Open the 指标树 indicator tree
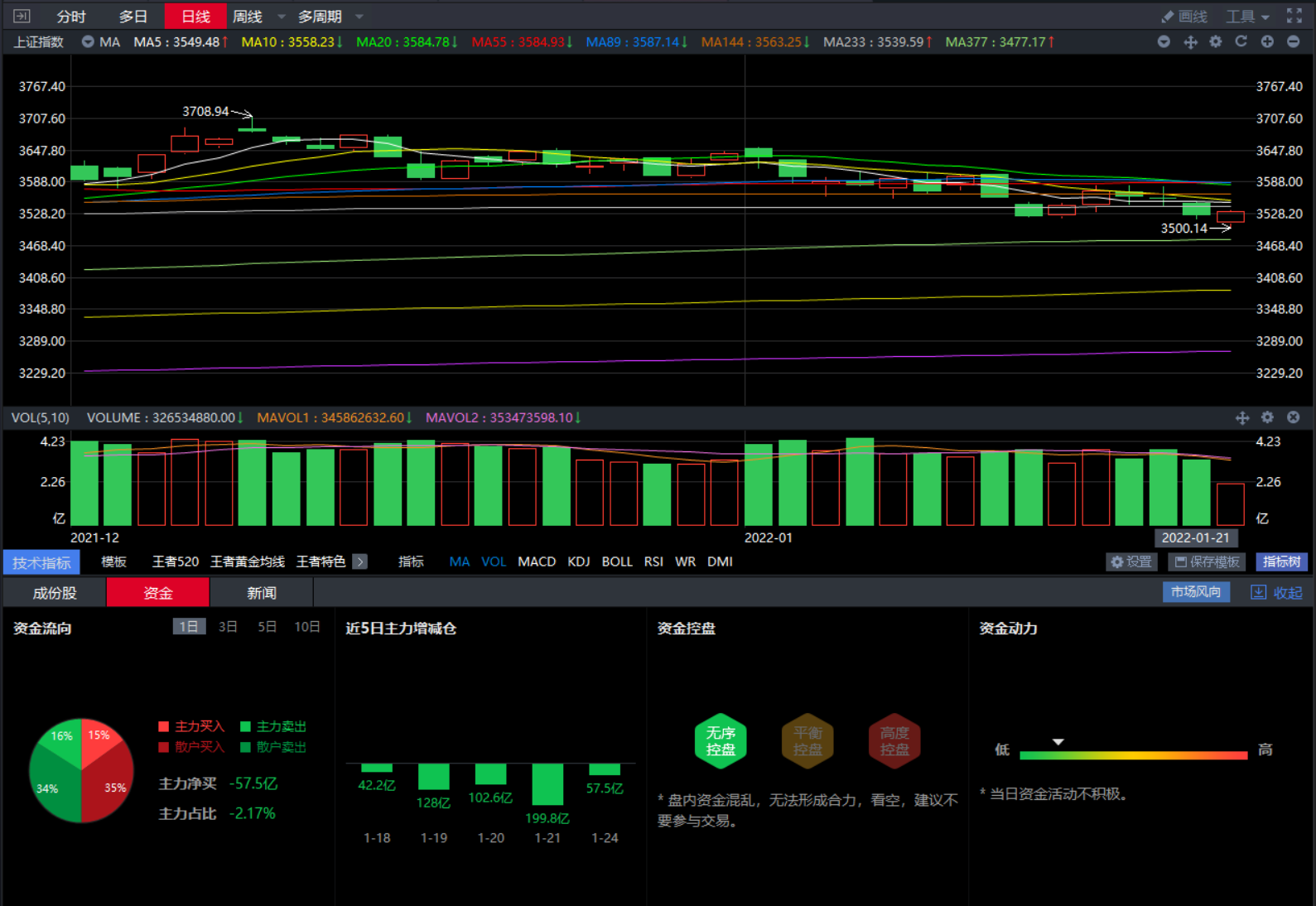Image resolution: width=1316 pixels, height=906 pixels. [x=1281, y=561]
